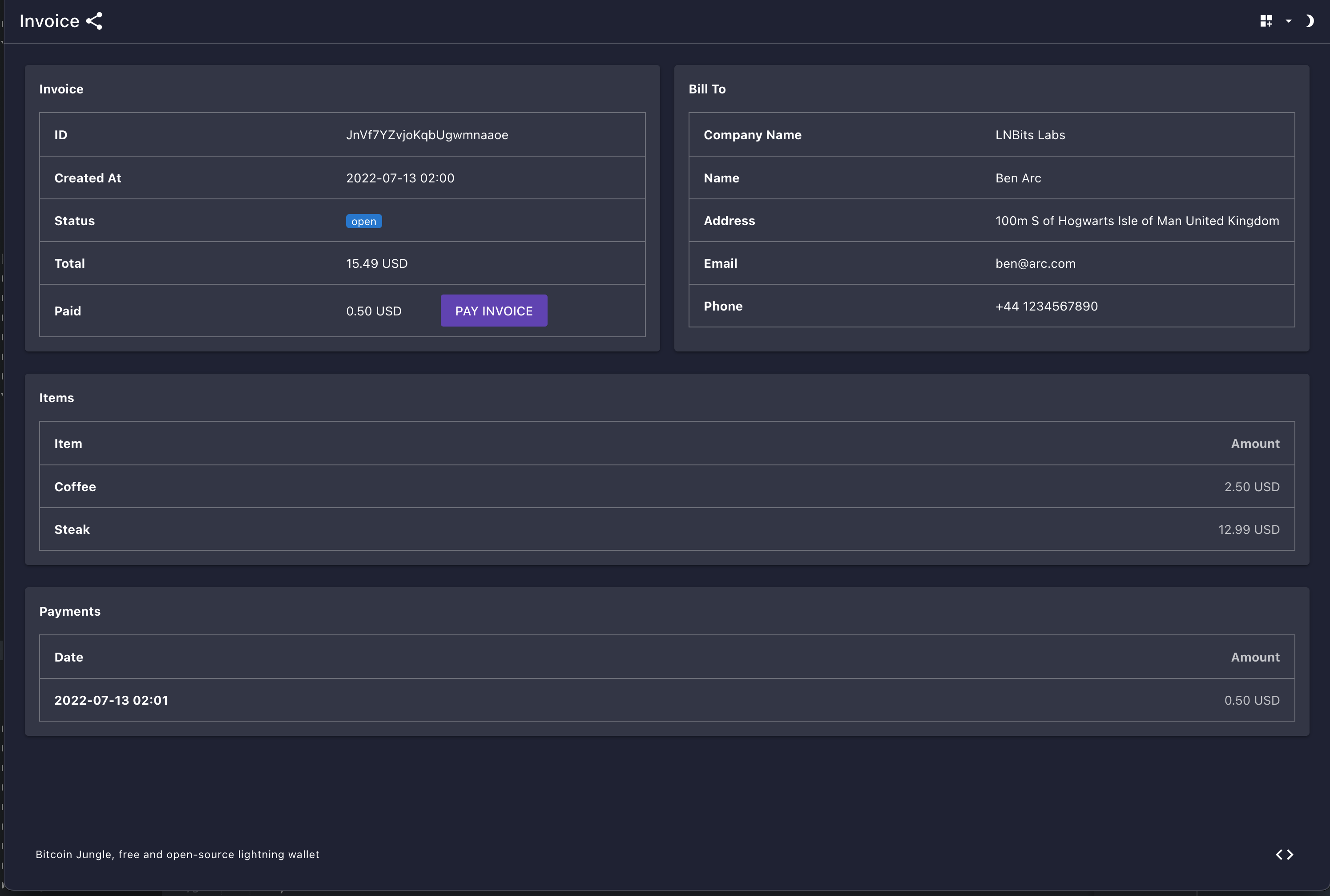Click the Coffee item row label

click(x=75, y=487)
